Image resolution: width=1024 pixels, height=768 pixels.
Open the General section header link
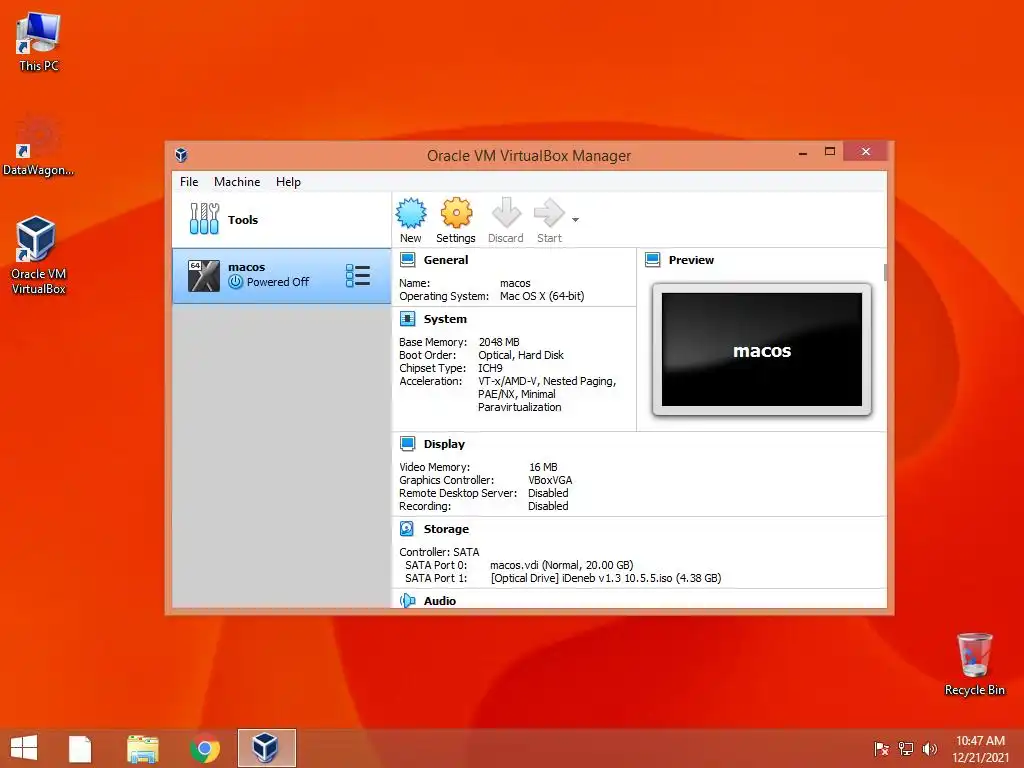446,260
